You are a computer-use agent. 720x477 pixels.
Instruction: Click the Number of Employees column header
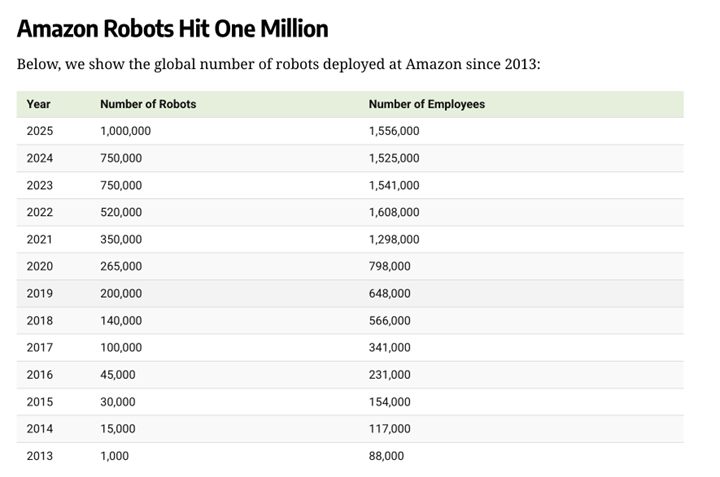(x=426, y=104)
